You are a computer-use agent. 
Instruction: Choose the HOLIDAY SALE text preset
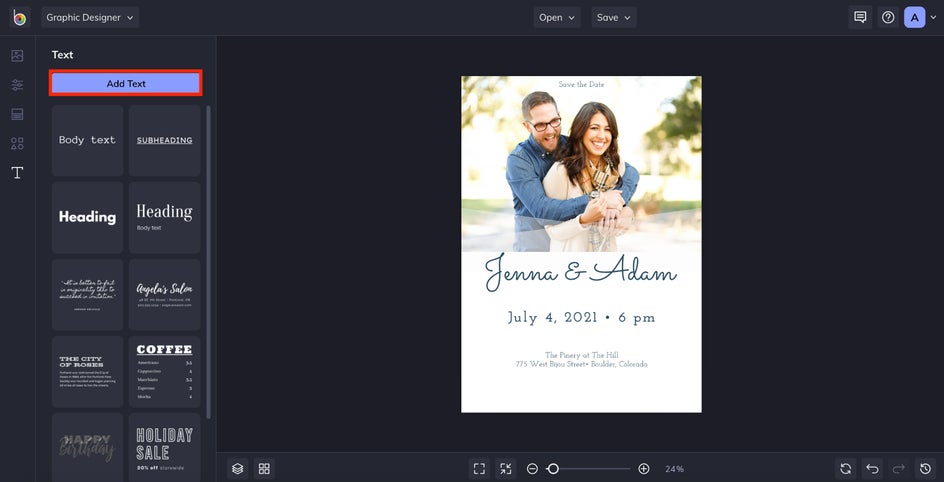[164, 447]
